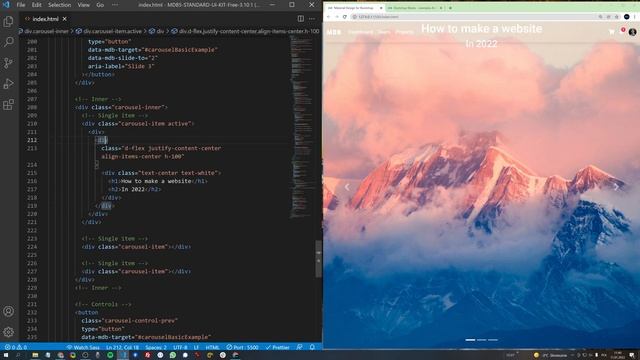Click the Projects link in the page navbar
The image size is (640, 360).
404,32
